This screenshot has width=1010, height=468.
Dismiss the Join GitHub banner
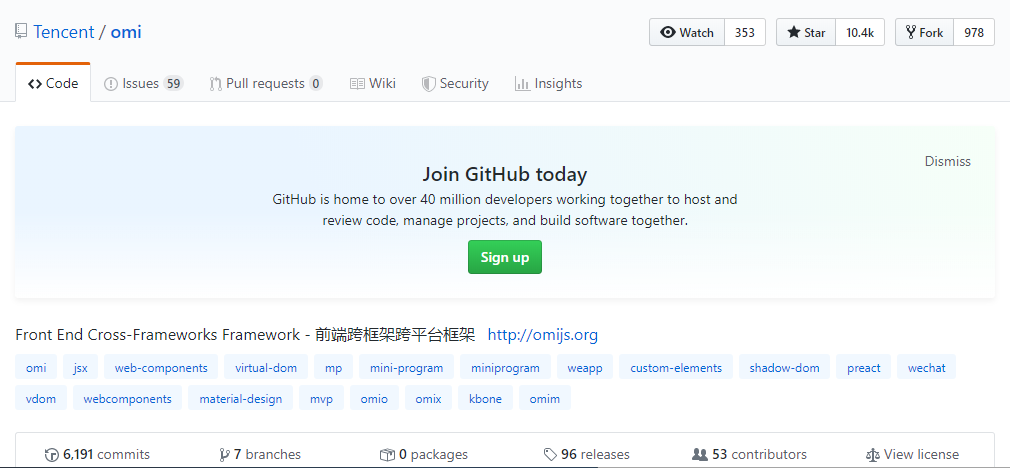click(x=948, y=161)
